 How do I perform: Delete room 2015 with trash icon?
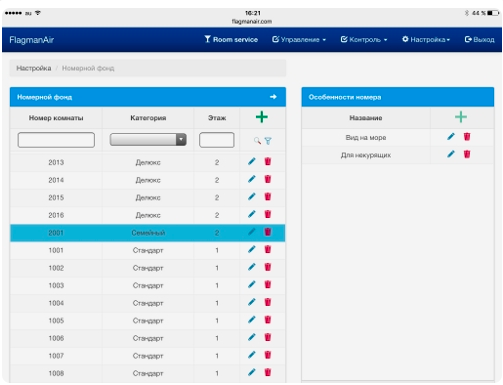pos(268,197)
